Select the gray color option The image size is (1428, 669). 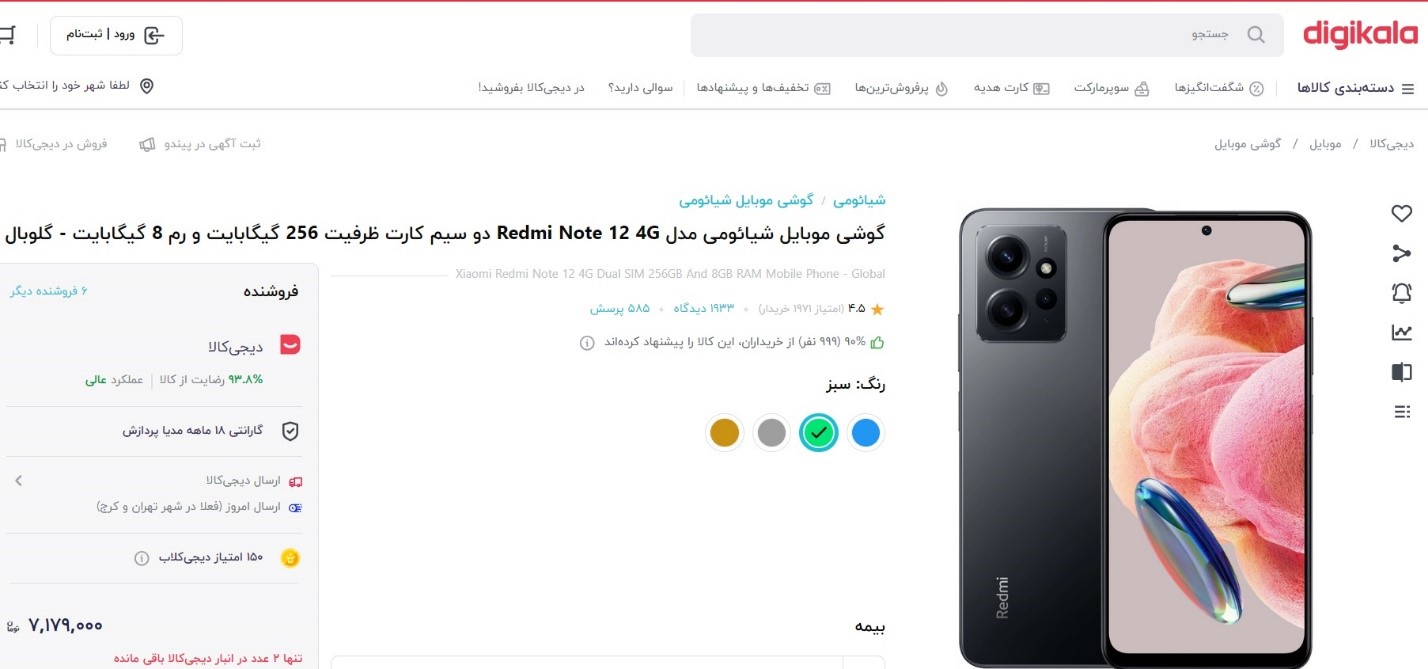771,433
